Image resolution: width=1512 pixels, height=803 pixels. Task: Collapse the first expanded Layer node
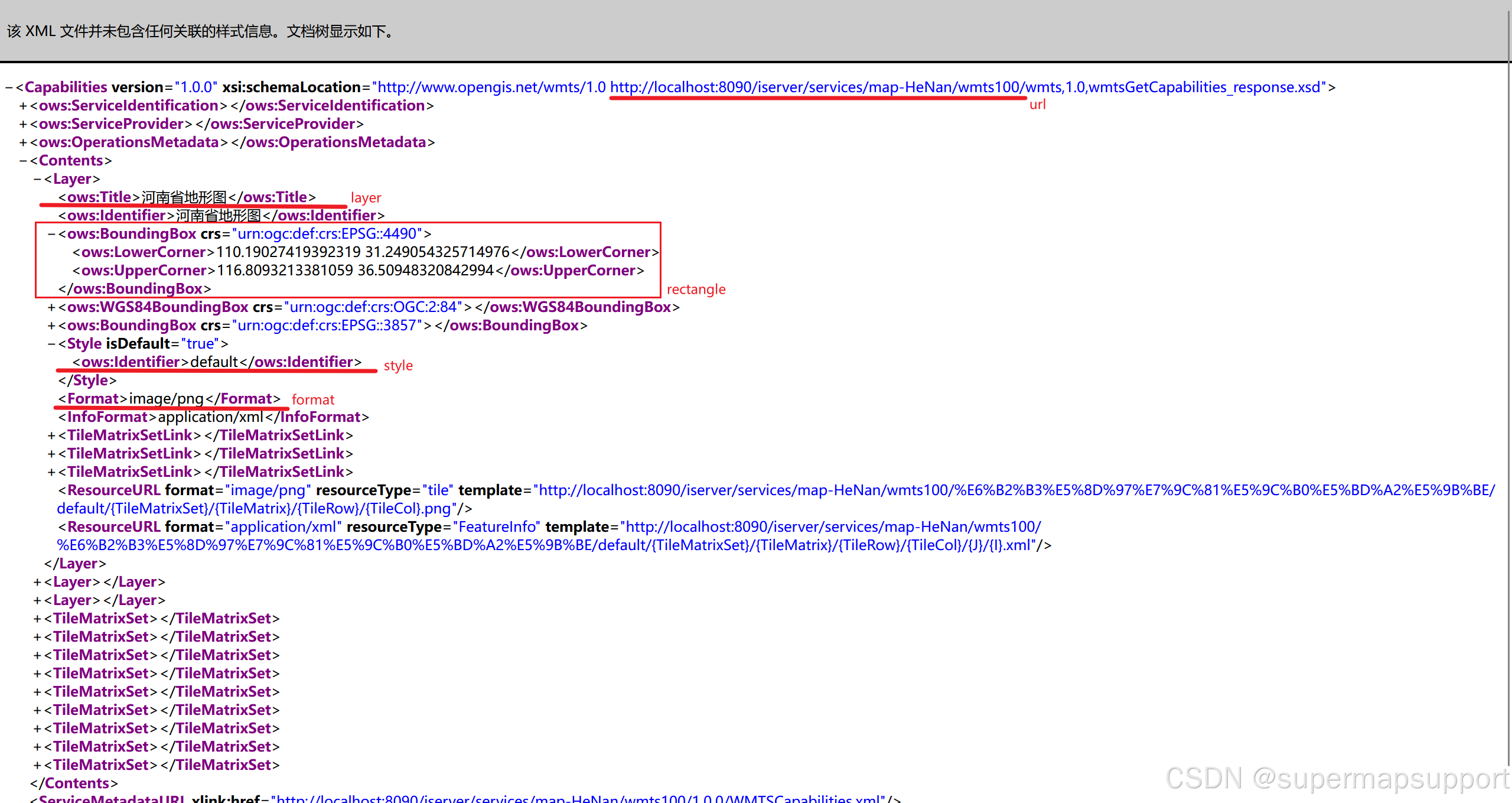[x=37, y=179]
